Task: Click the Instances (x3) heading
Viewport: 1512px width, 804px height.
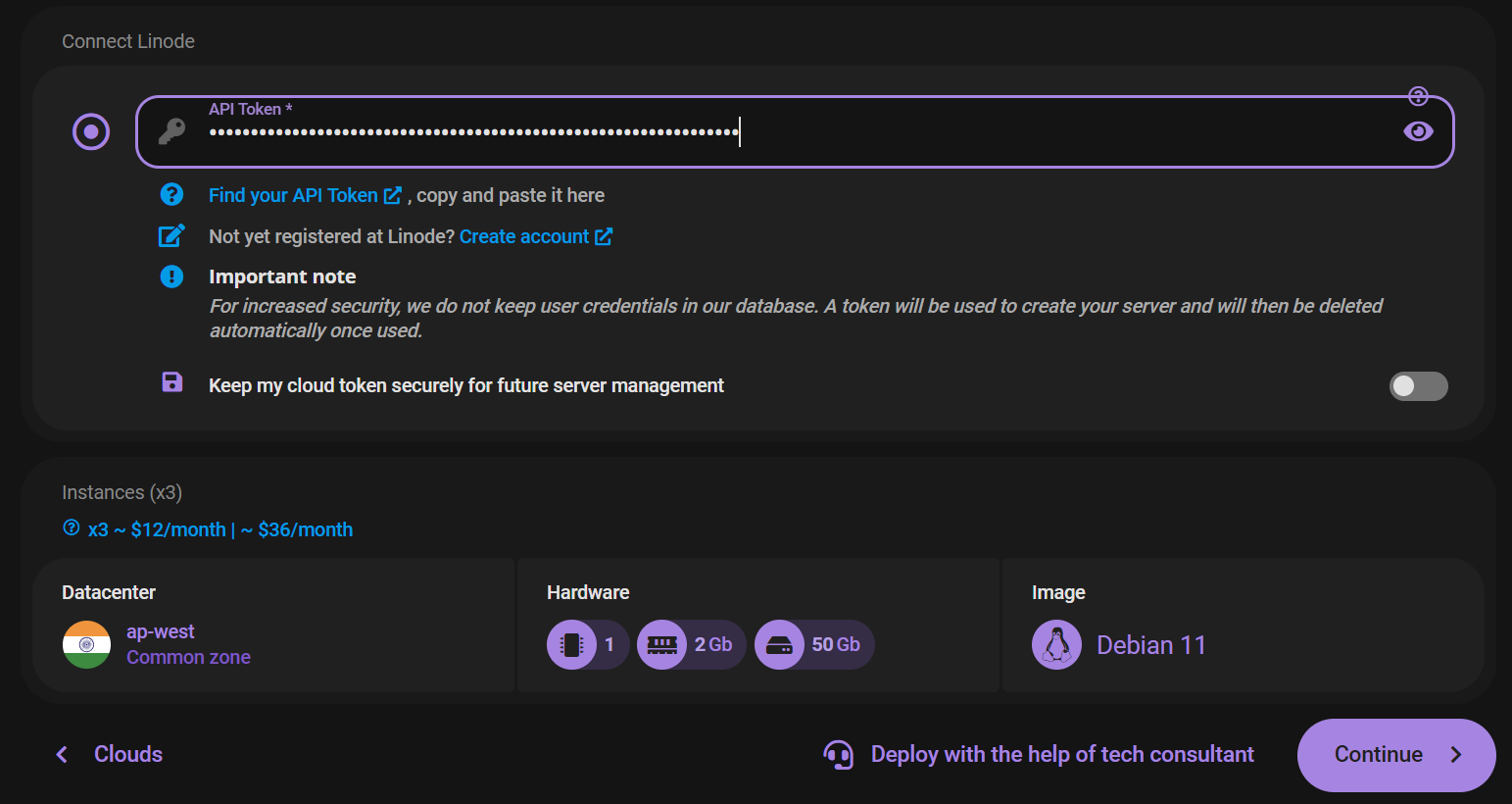Action: pyautogui.click(x=122, y=492)
